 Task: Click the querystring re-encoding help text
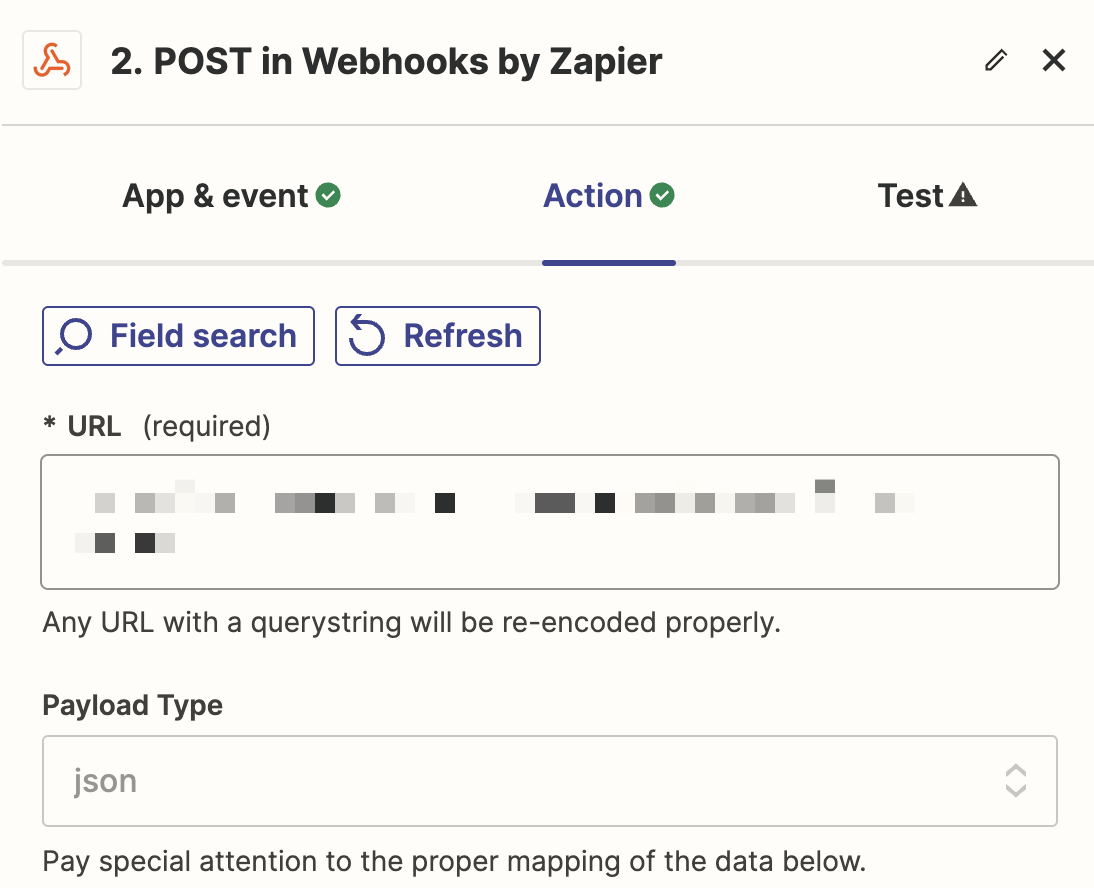(411, 623)
